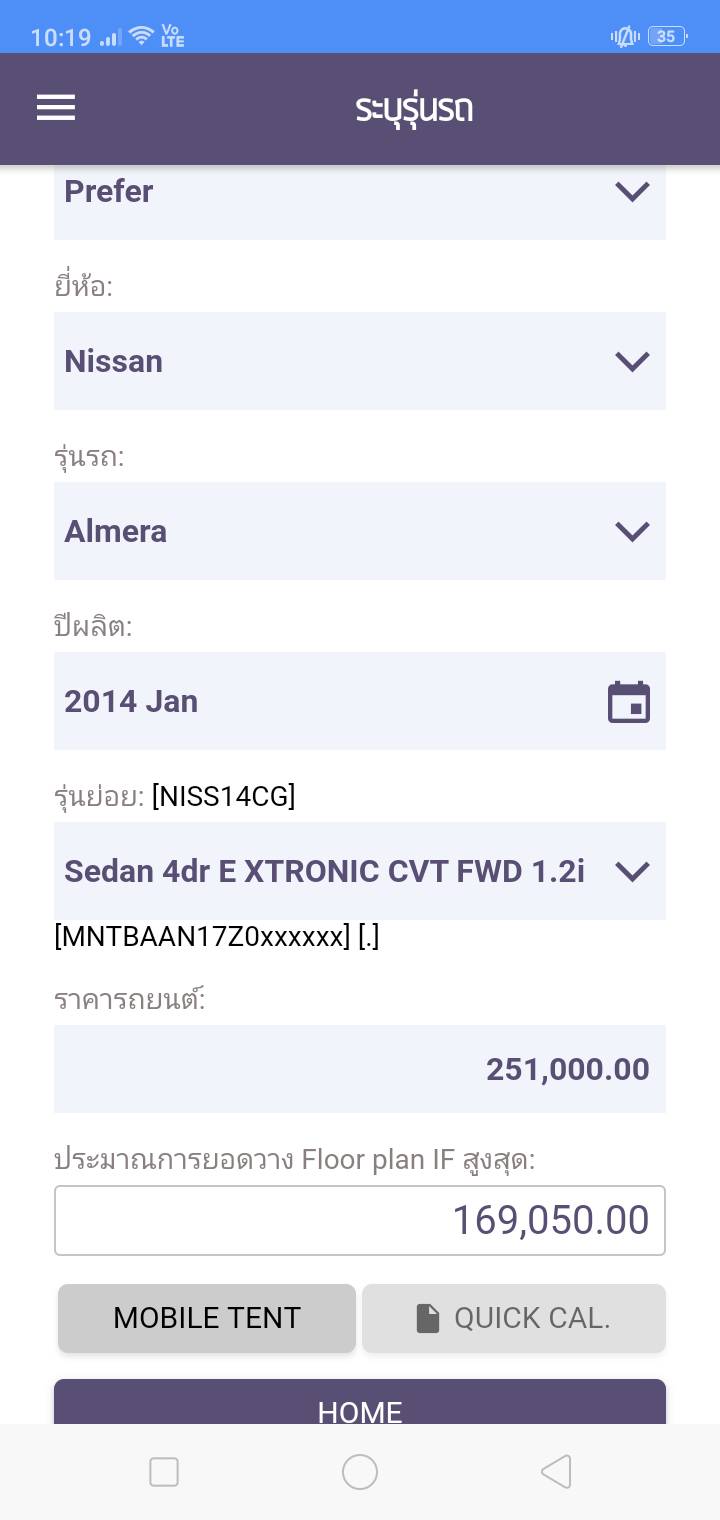Open the production date calendar icon
Viewport: 720px width, 1520px height.
tap(629, 702)
